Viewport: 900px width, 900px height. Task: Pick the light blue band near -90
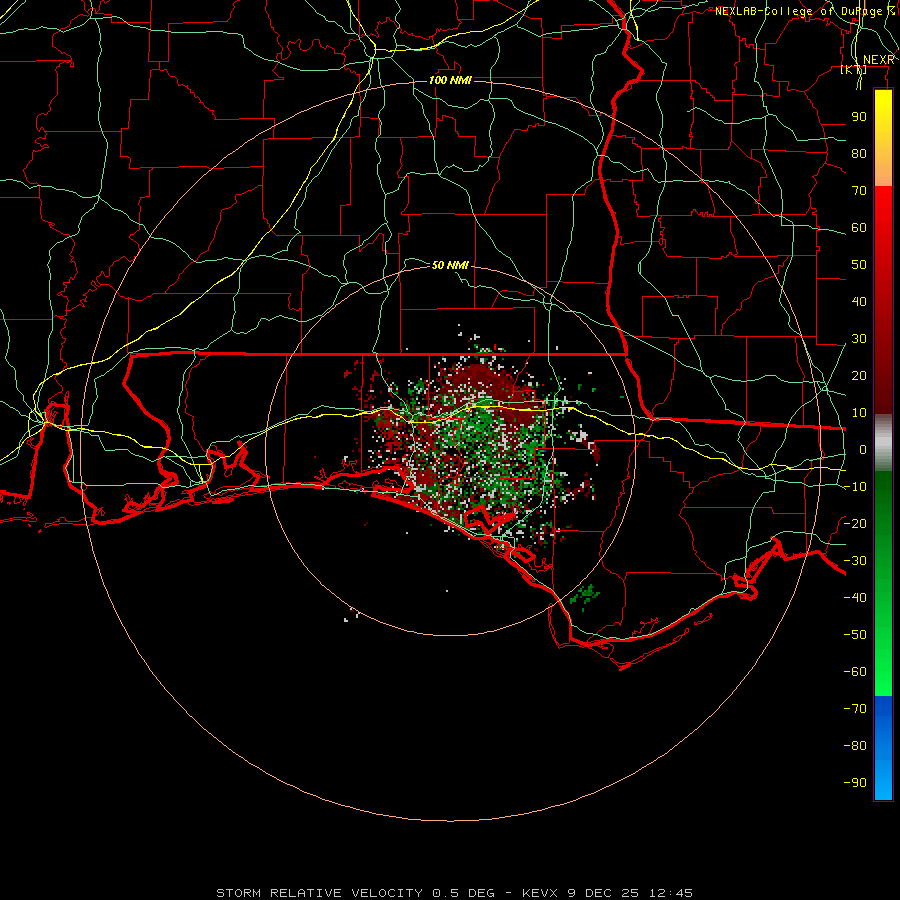coord(883,781)
